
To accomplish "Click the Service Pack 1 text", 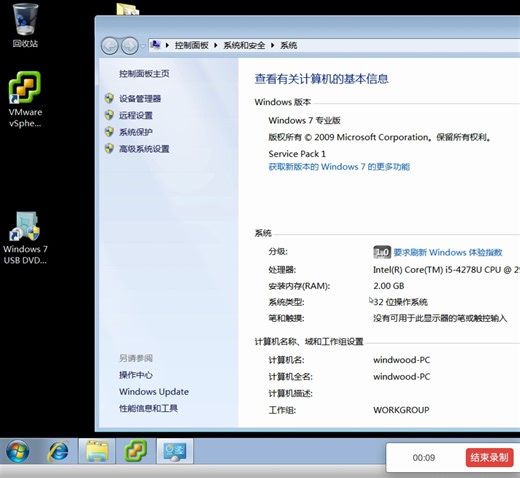I will tap(297, 154).
